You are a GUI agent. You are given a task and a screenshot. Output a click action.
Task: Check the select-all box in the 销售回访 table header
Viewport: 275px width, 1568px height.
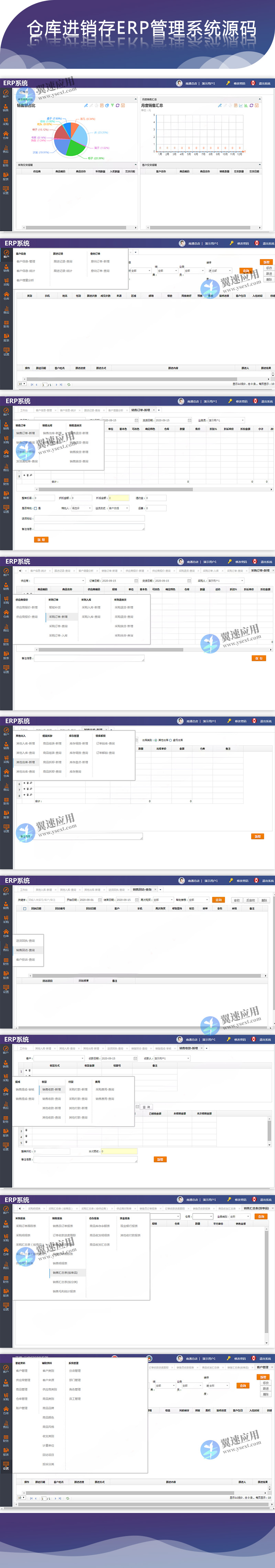pyautogui.click(x=24, y=909)
